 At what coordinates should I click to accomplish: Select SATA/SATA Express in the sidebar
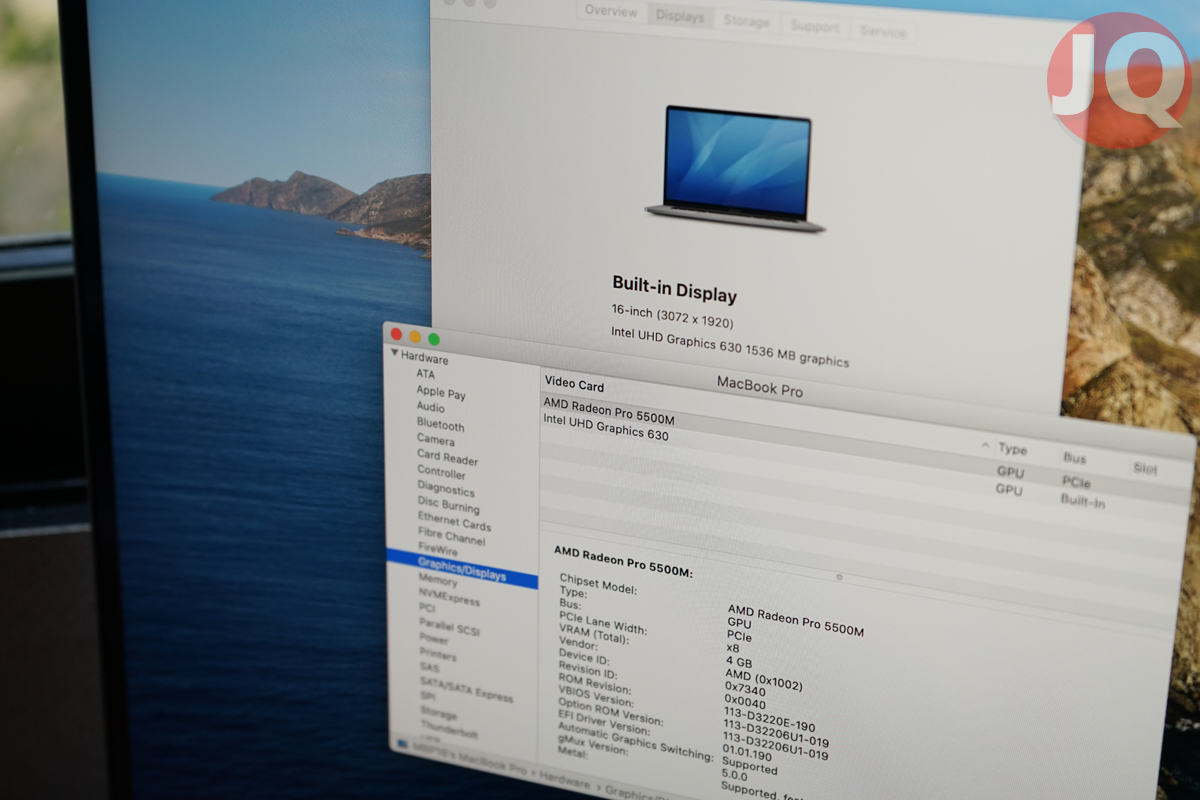[x=467, y=690]
